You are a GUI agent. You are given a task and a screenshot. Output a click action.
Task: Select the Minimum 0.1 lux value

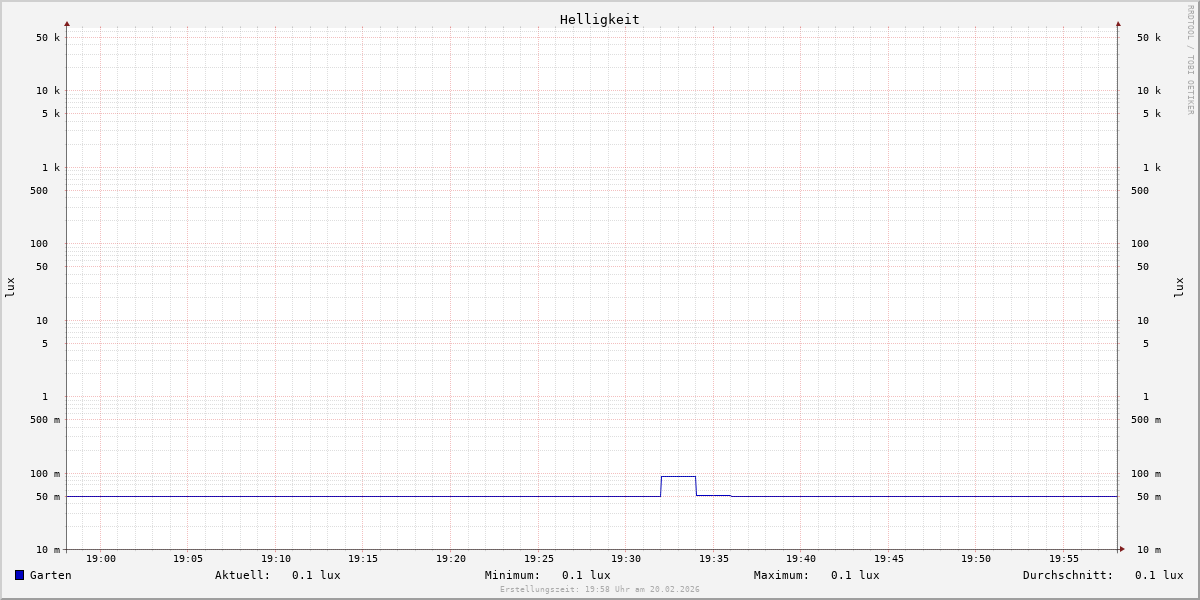(586, 575)
